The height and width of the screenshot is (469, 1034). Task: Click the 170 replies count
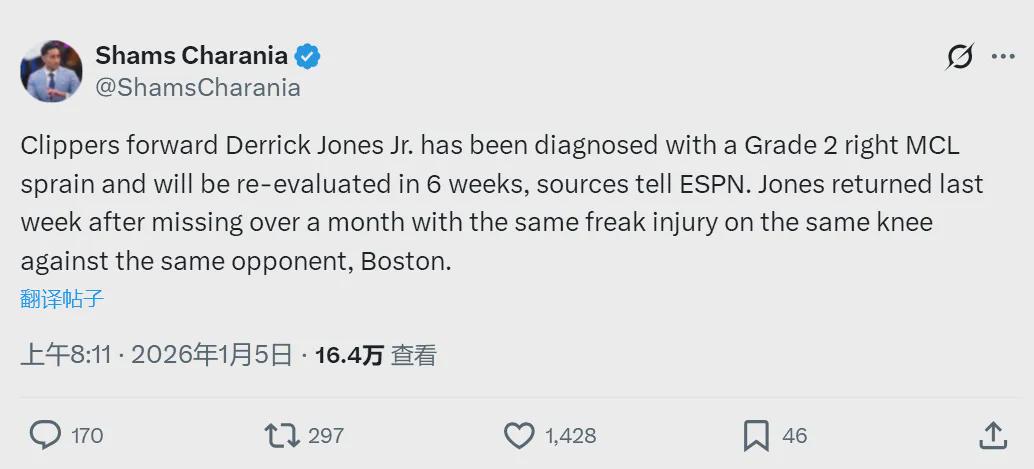[x=87, y=436]
